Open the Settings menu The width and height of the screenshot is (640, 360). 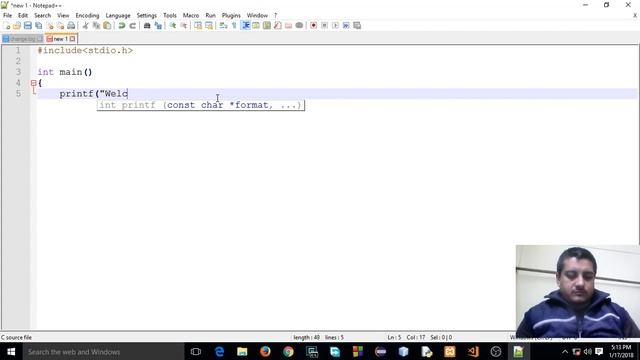[147, 16]
